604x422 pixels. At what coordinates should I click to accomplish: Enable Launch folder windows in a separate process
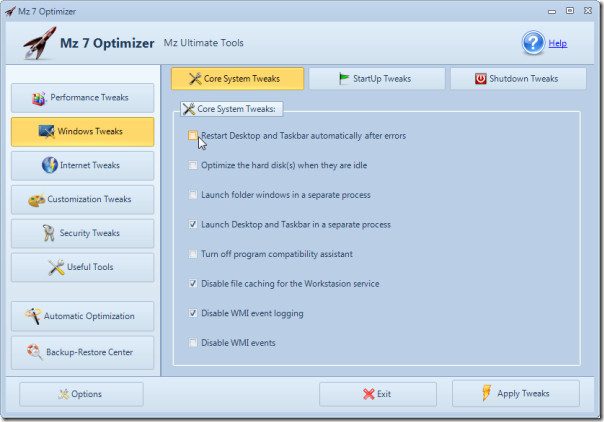[193, 195]
